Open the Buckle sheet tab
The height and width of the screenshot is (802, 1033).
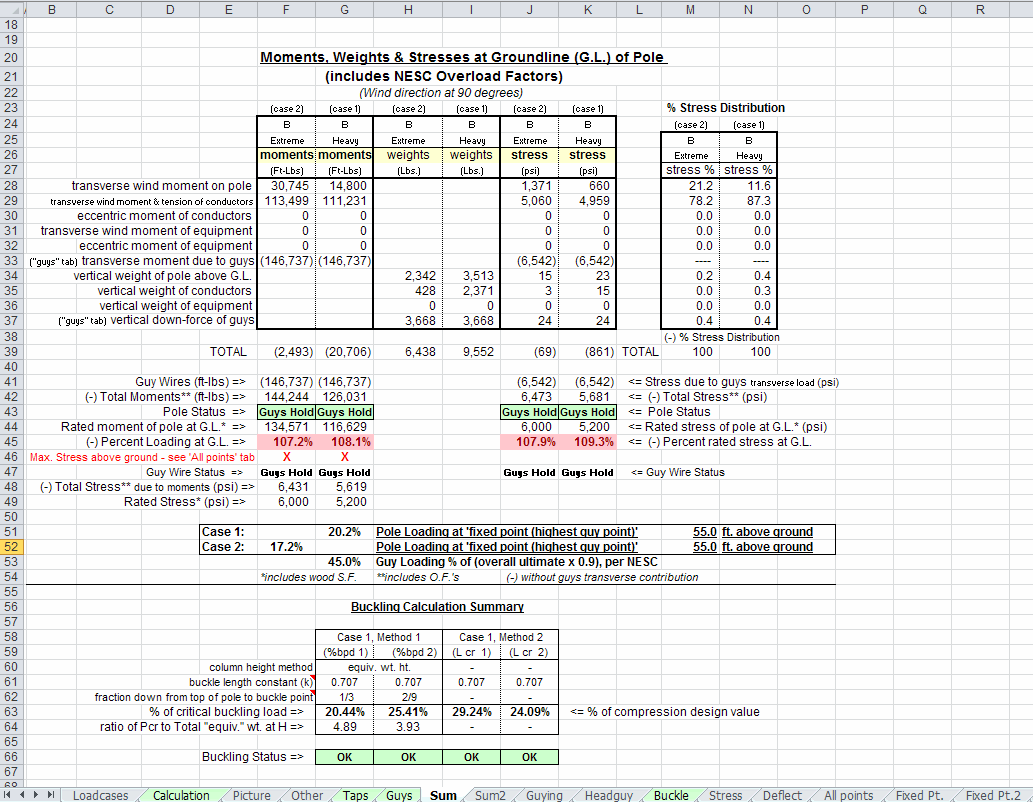[670, 795]
